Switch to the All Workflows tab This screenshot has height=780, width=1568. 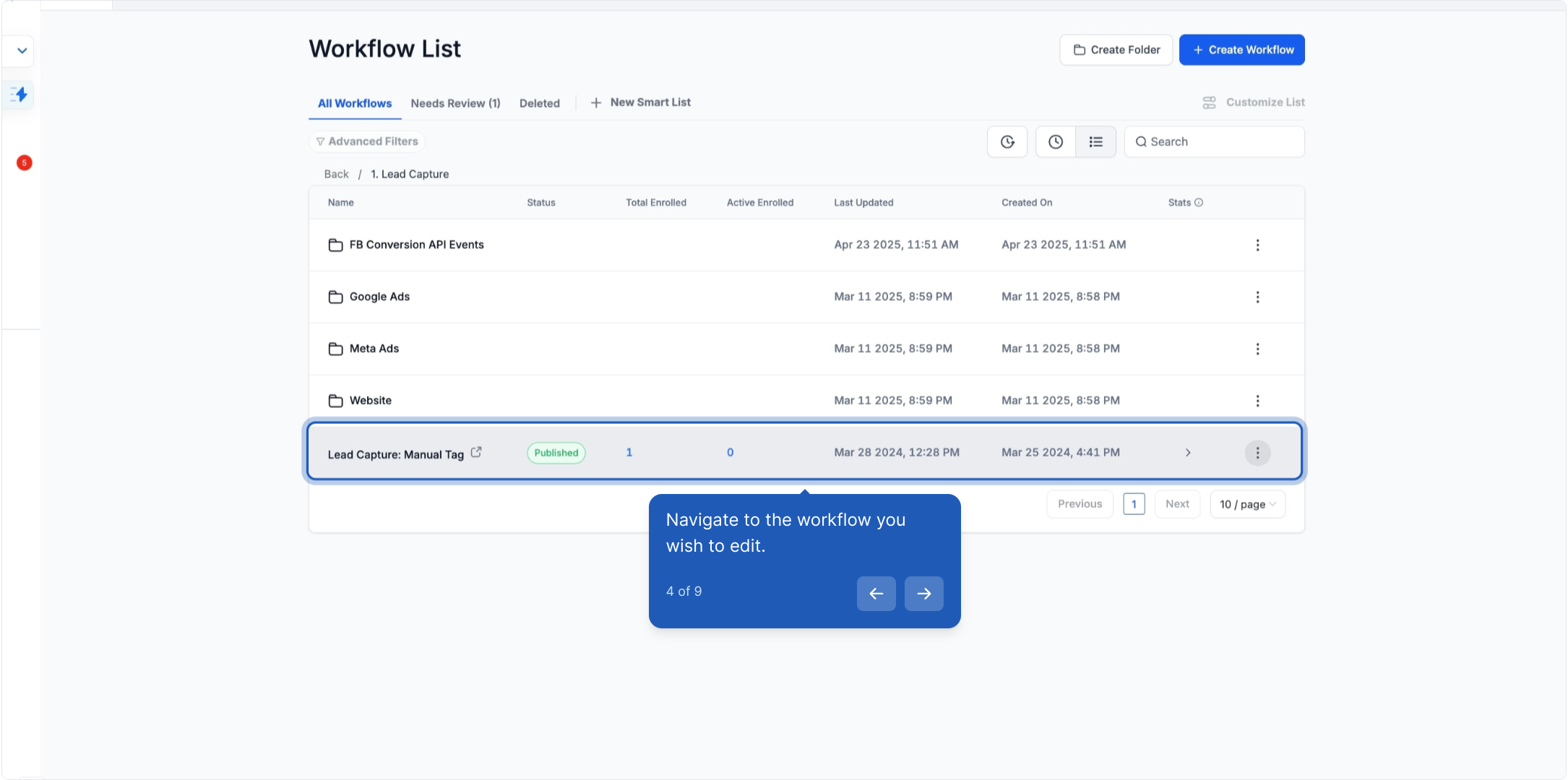click(x=355, y=103)
